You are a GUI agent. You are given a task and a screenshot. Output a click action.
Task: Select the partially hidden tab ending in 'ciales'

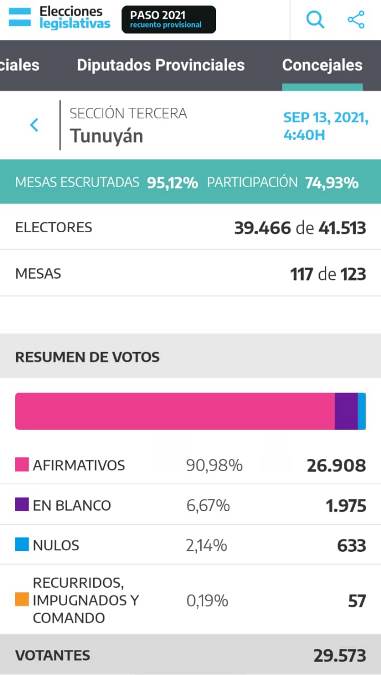[20, 65]
